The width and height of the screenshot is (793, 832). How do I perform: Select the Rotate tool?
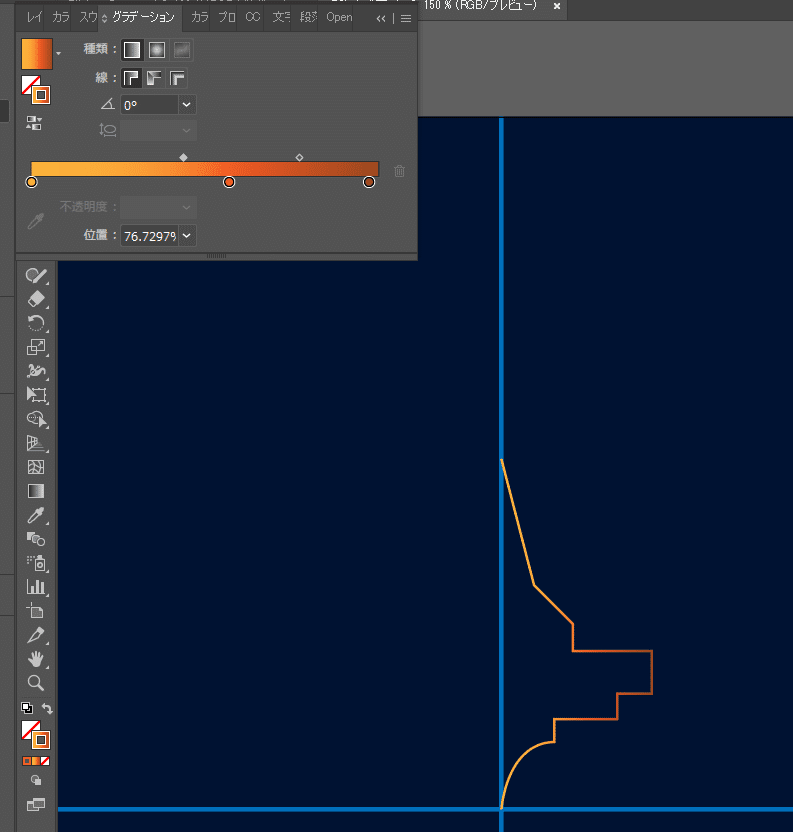(x=36, y=323)
